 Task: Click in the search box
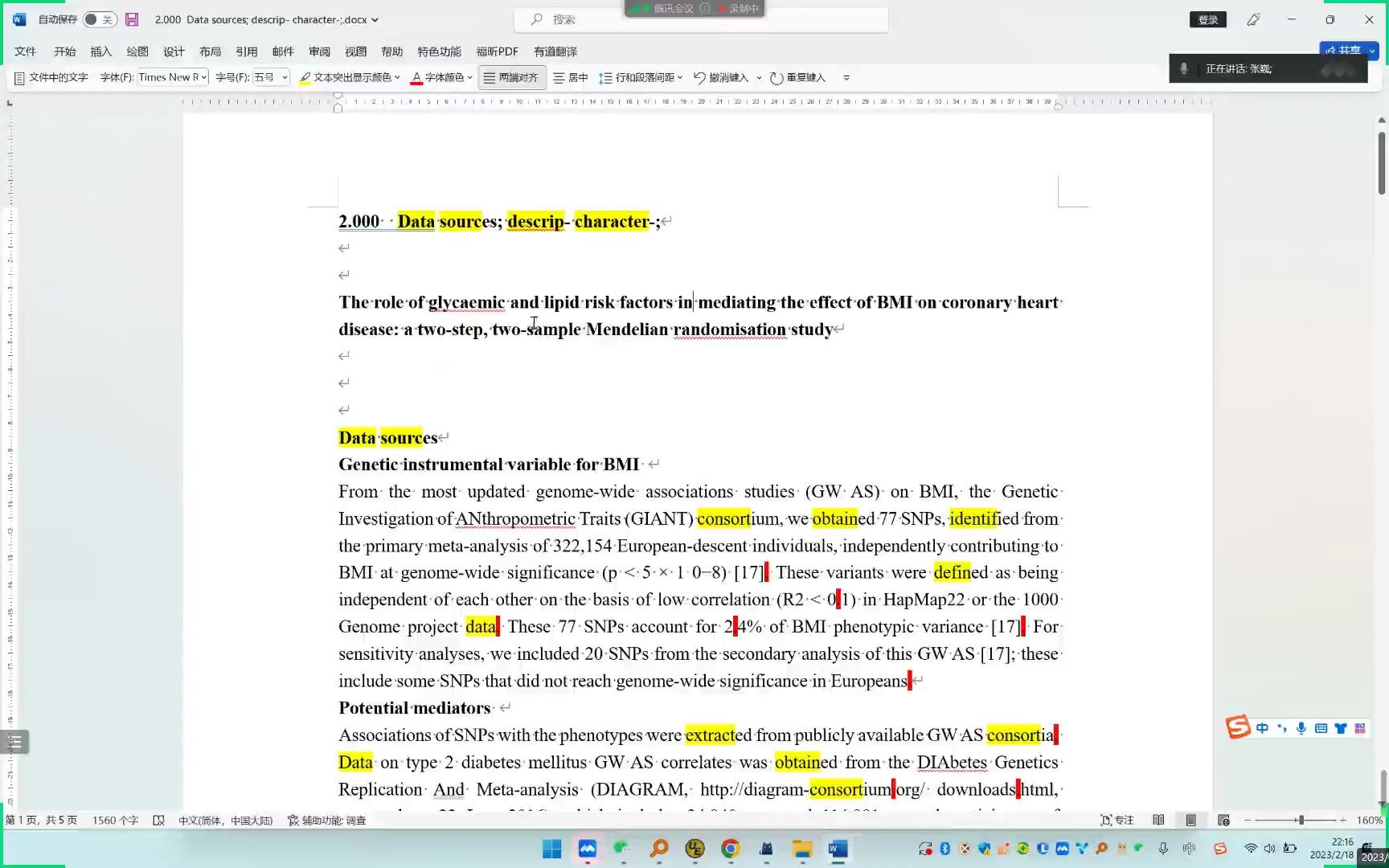pyautogui.click(x=701, y=19)
